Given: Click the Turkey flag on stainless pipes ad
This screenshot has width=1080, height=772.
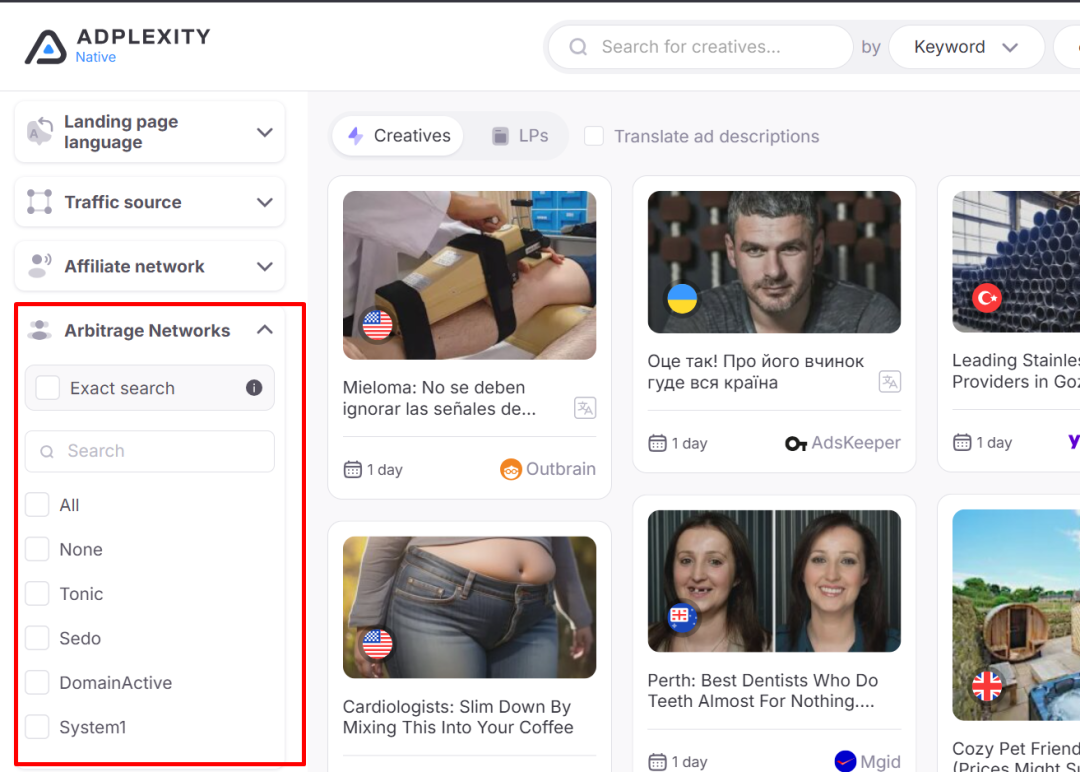Looking at the screenshot, I should pyautogui.click(x=987, y=298).
